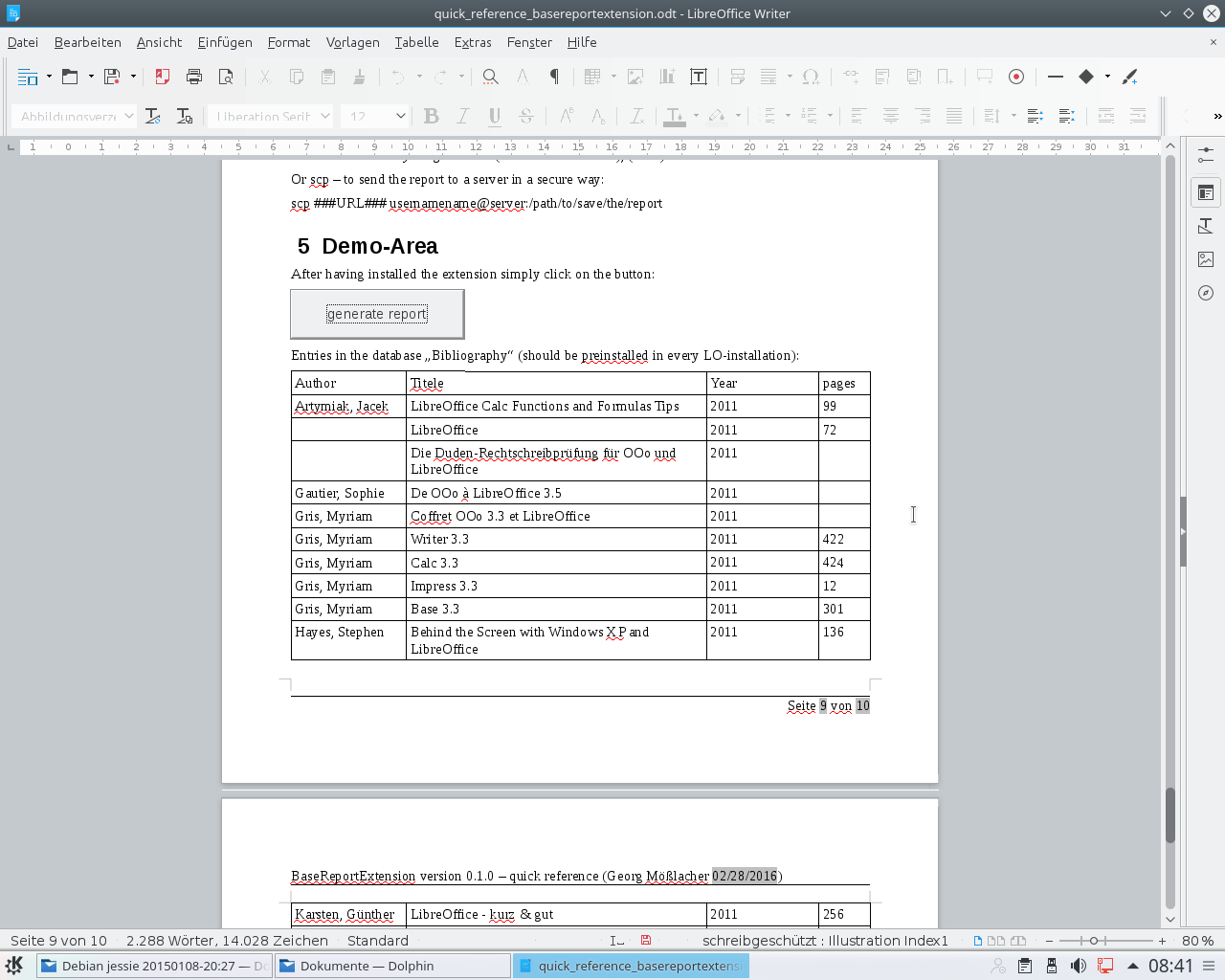Select book view layout icon
This screenshot has height=980, width=1225.
[1018, 941]
